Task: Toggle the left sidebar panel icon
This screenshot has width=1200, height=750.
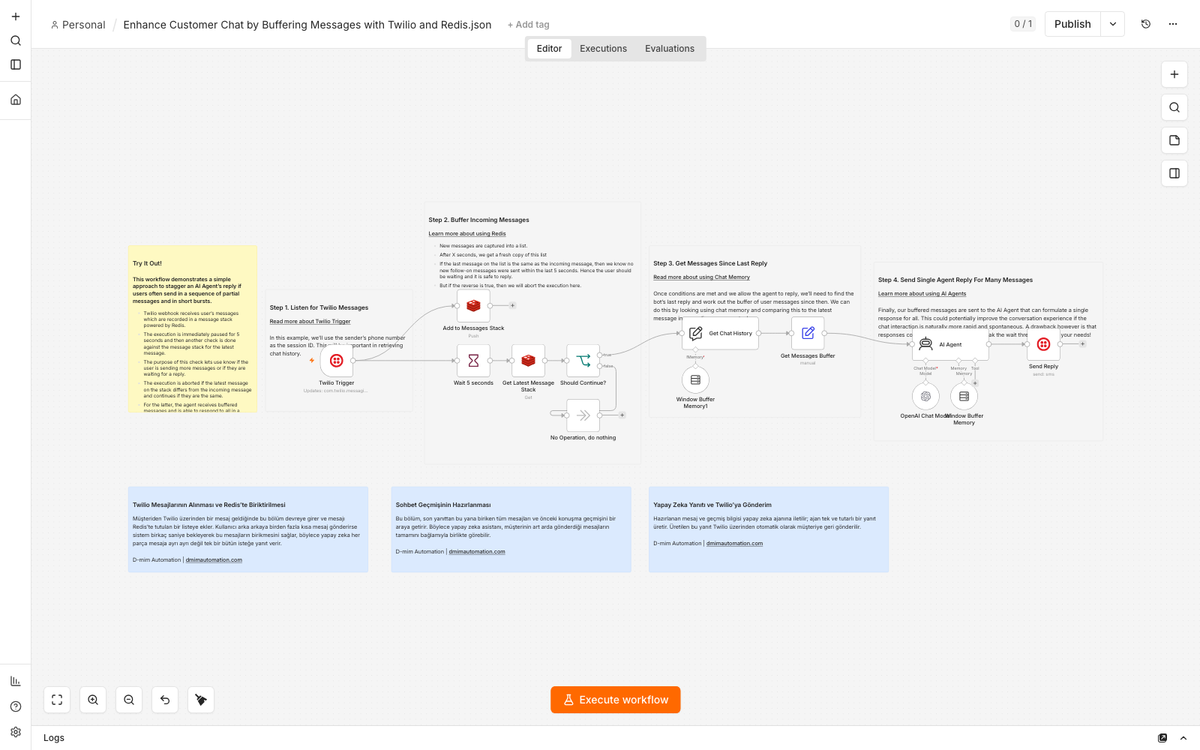Action: pos(15,65)
